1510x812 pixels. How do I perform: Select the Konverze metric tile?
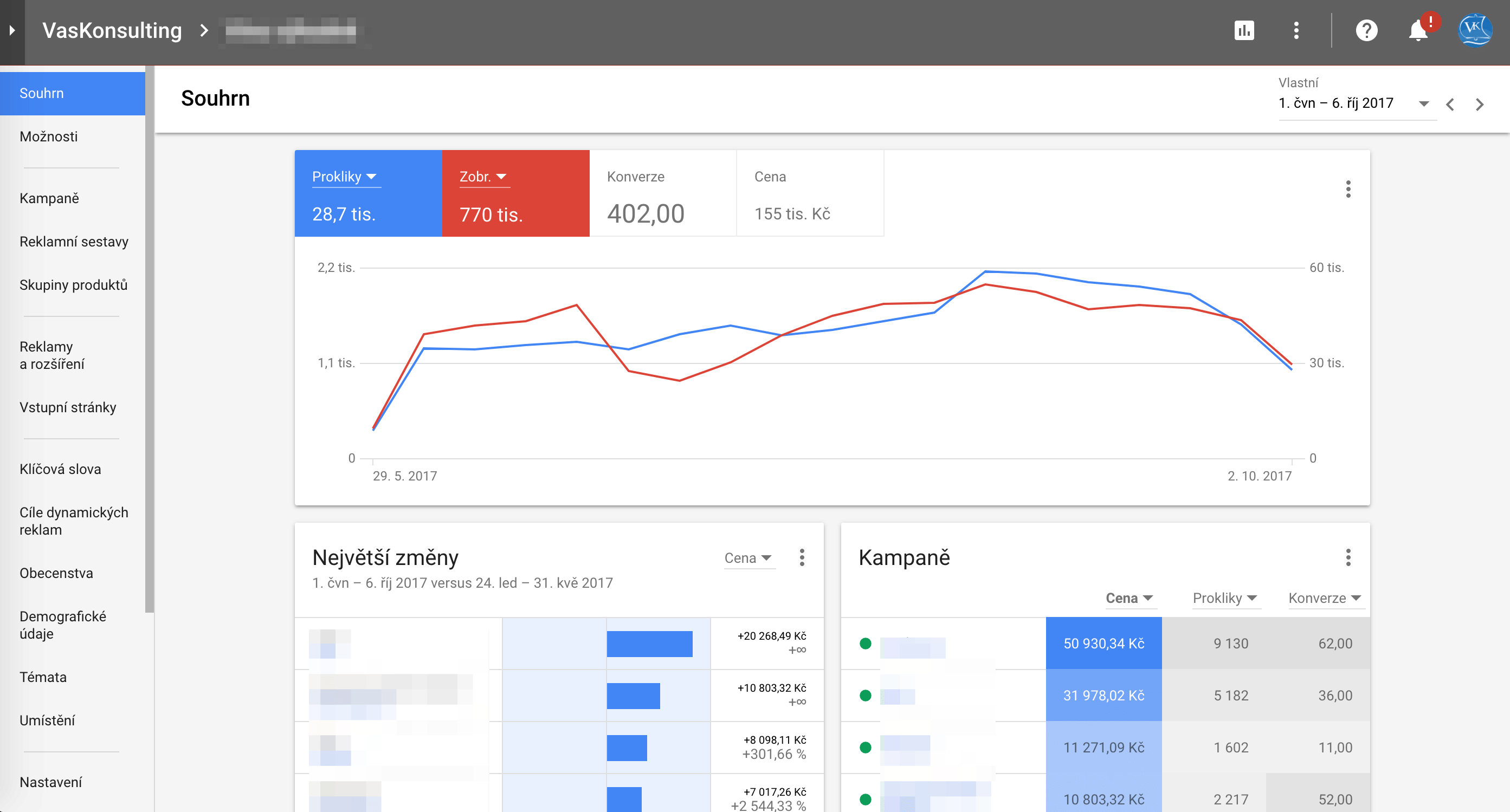click(x=662, y=194)
